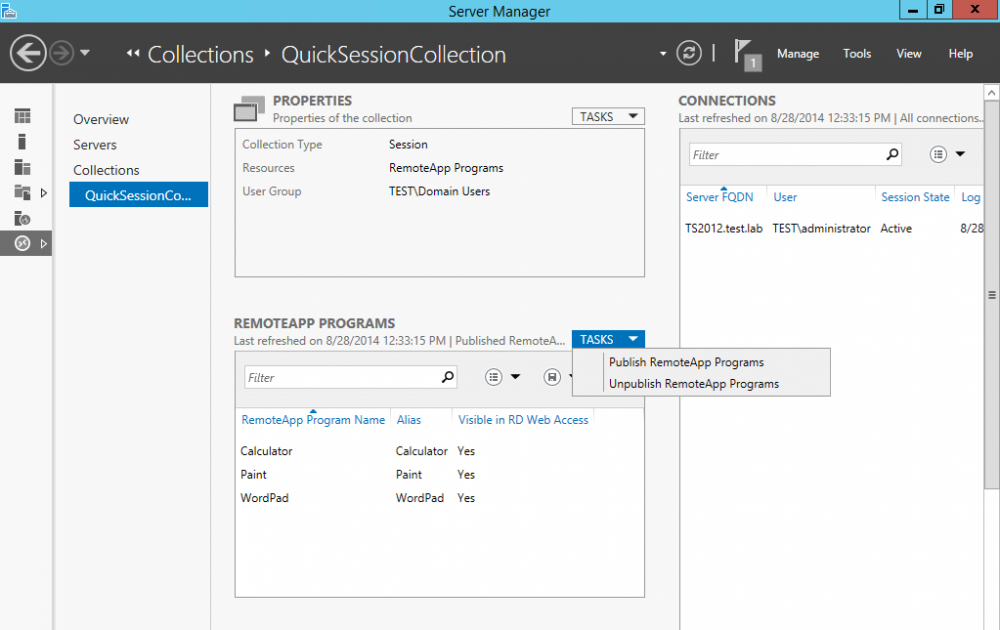
Task: Select QuickSessionCo... collection item
Action: 138,194
